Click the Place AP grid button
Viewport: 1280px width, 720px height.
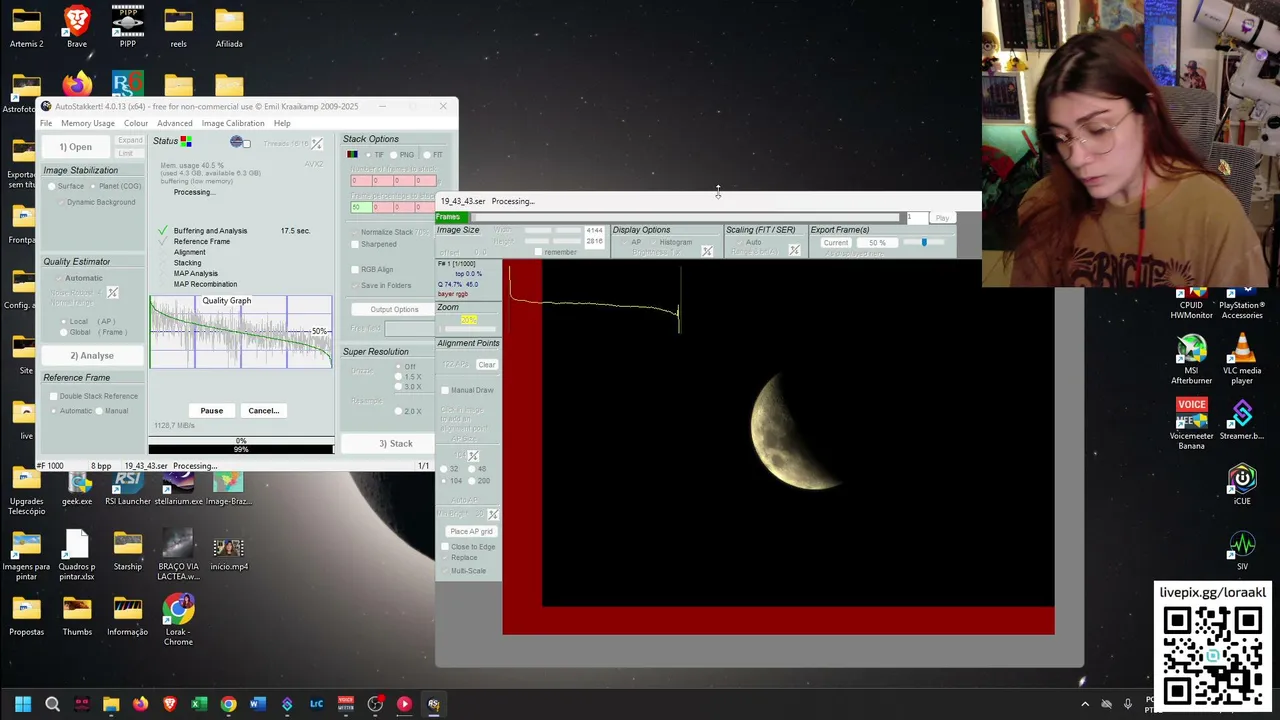471,531
